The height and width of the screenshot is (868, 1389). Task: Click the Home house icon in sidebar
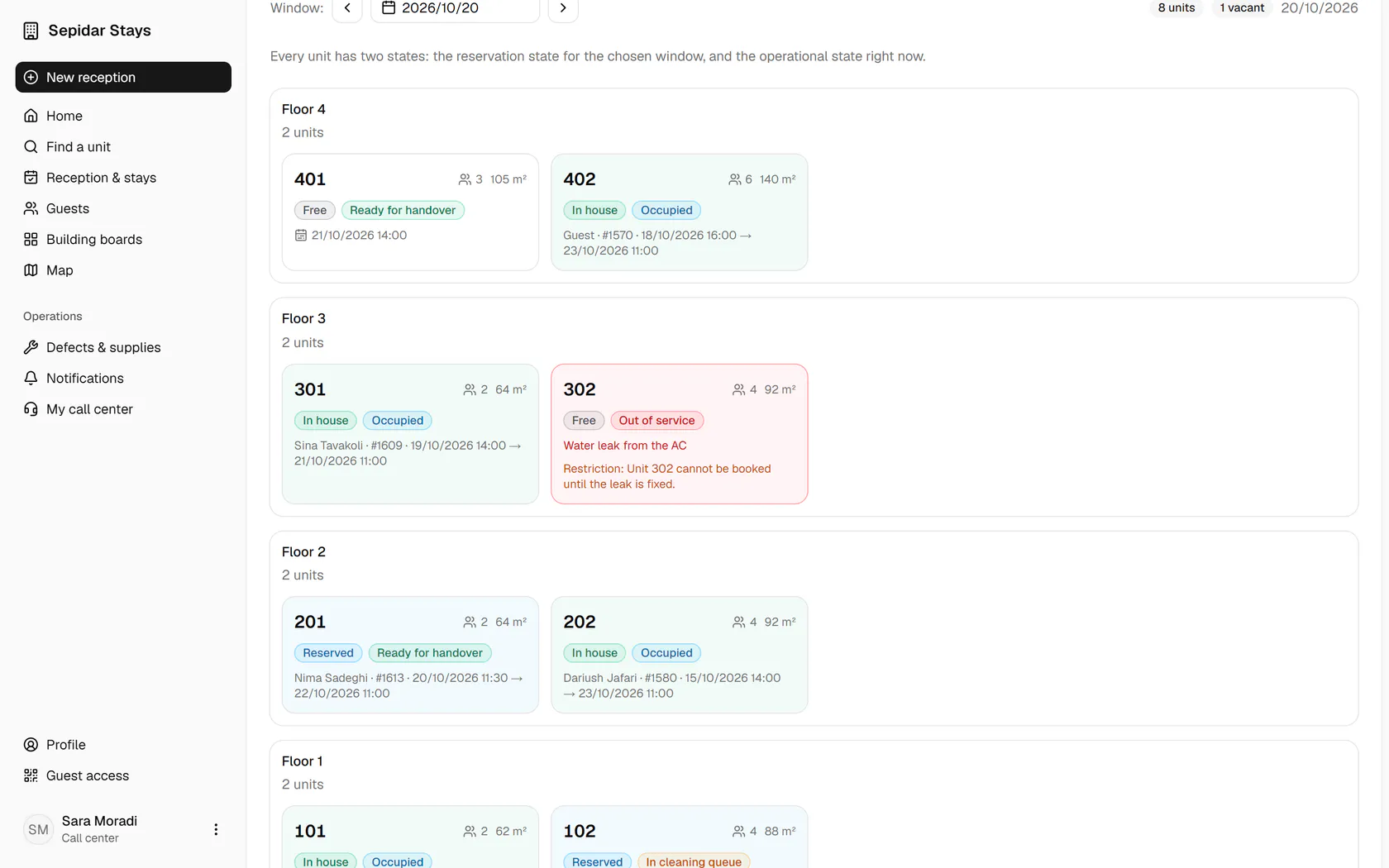(x=31, y=116)
